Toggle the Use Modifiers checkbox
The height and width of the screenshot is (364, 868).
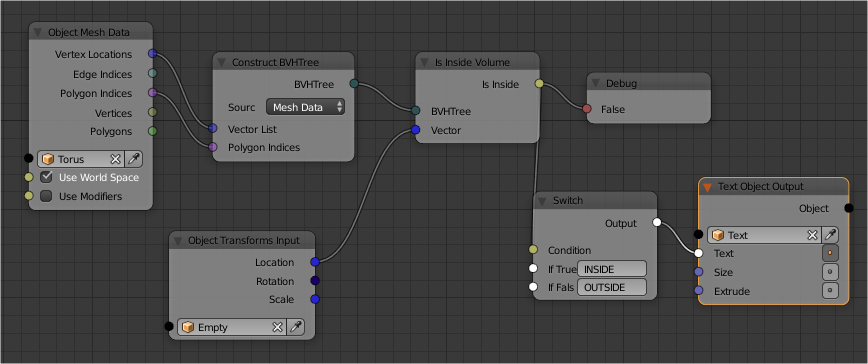pos(46,196)
